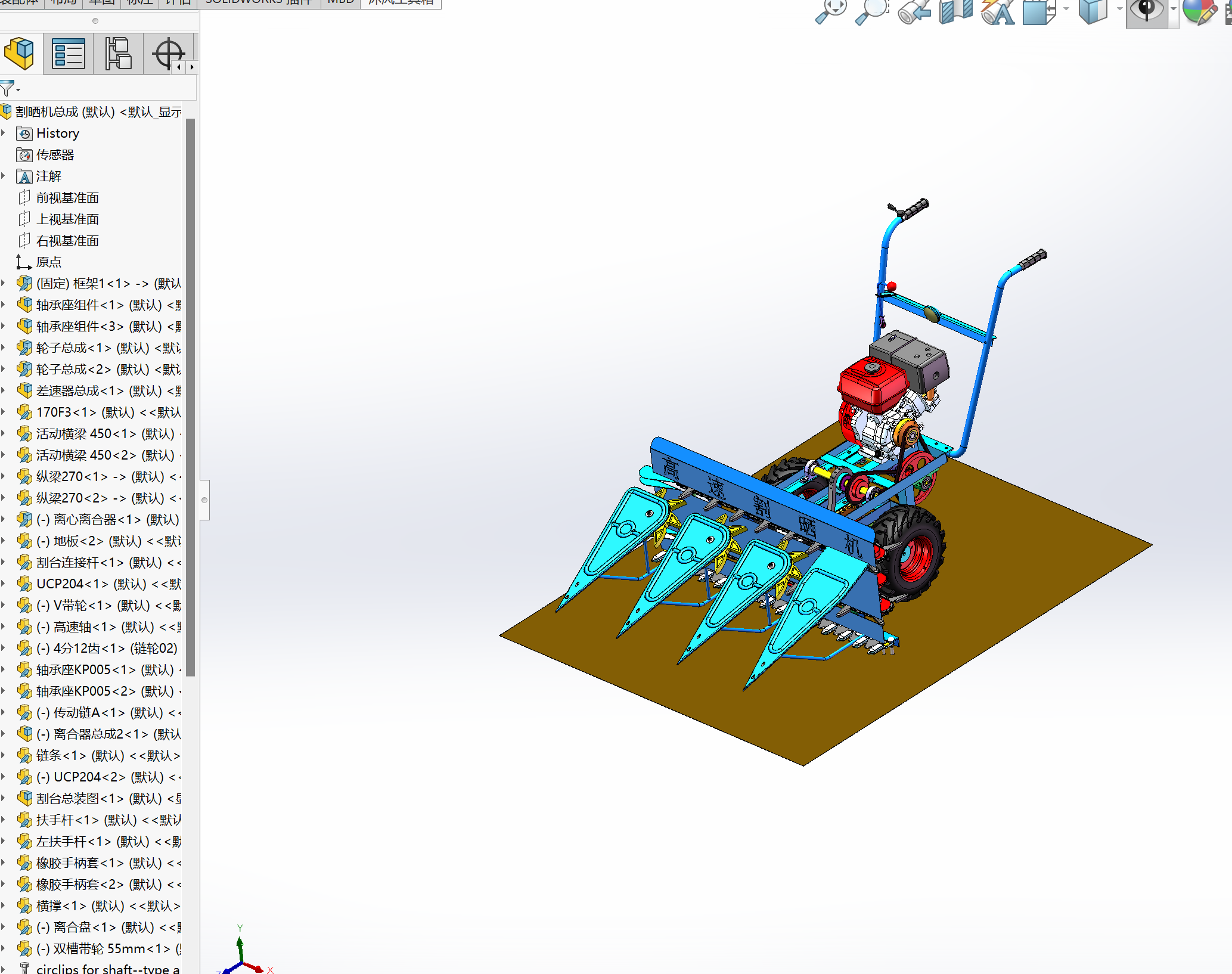1232x974 pixels.
Task: Toggle the Hide/Show Items eye button
Action: click(x=1146, y=11)
